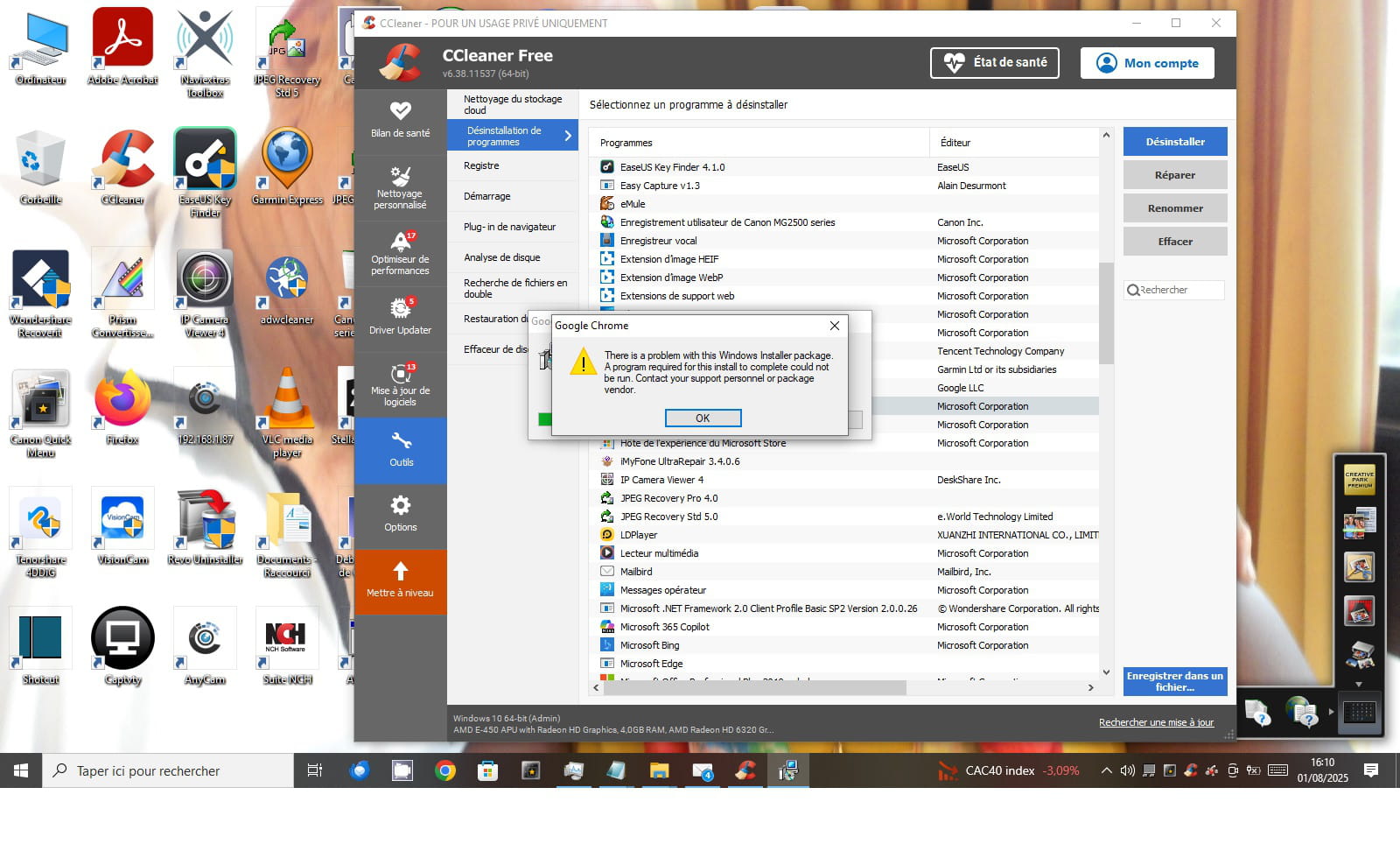Open Task View on the taskbar
Image resolution: width=1400 pixels, height=858 pixels.
coord(315,770)
